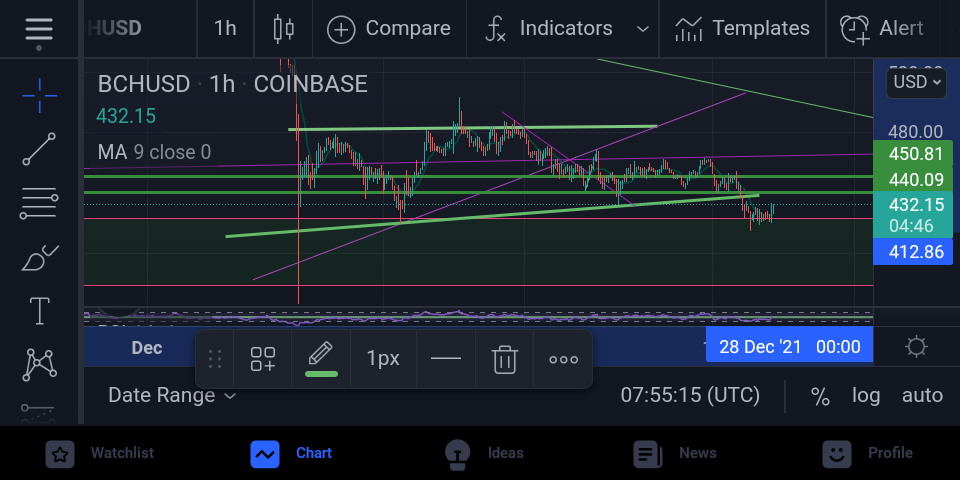Open the candlestick chart type selector
This screenshot has width=960, height=480.
(x=283, y=29)
